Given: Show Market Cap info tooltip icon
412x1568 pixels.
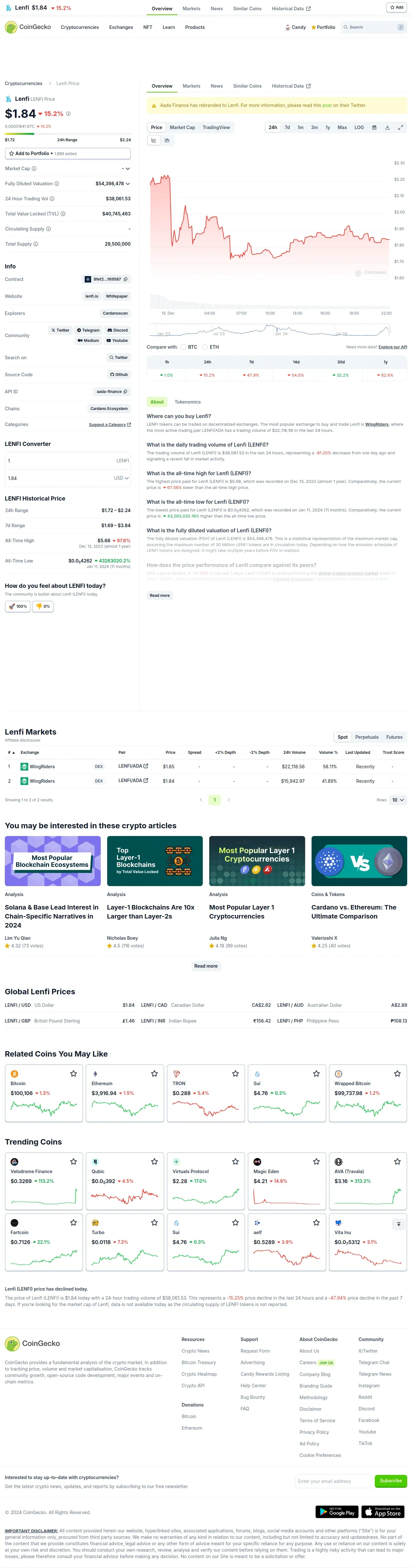Looking at the screenshot, I should point(33,169).
